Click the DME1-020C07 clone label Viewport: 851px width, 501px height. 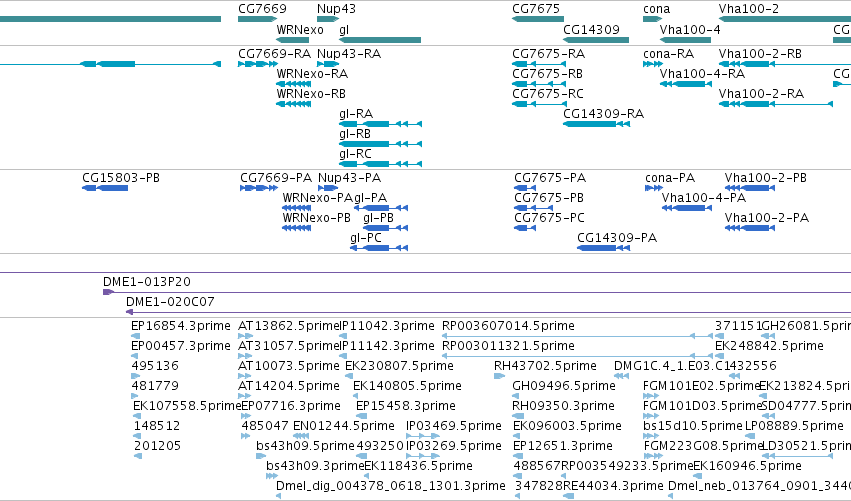point(170,302)
